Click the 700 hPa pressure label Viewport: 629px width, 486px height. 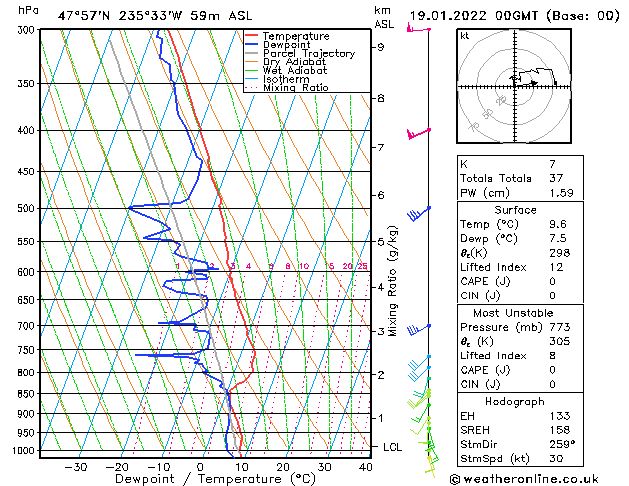pyautogui.click(x=28, y=326)
